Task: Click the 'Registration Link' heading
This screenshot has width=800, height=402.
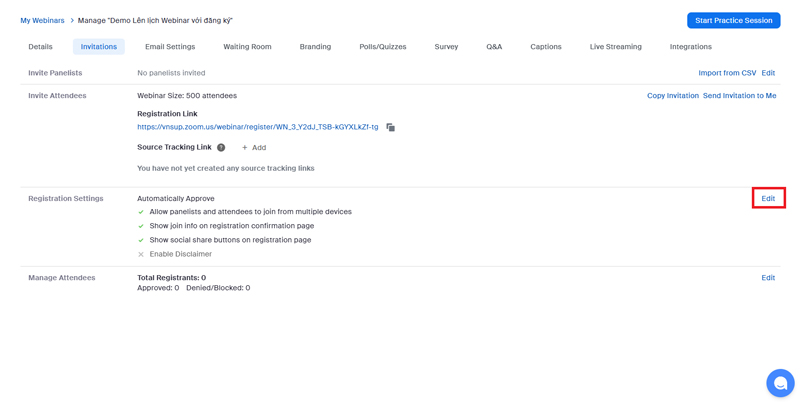Action: [167, 114]
